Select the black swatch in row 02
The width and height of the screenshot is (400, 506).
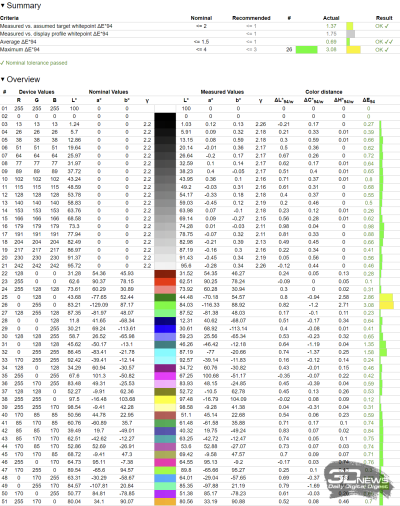click(165, 116)
